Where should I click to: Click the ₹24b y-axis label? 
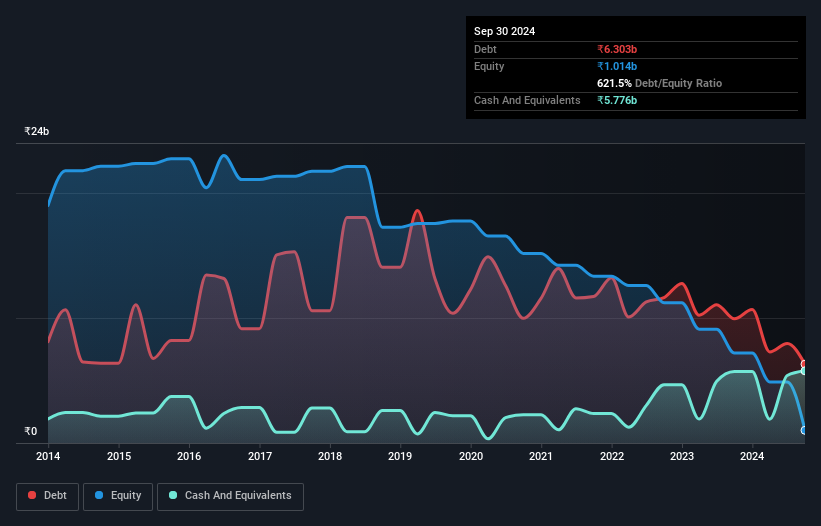tap(37, 131)
